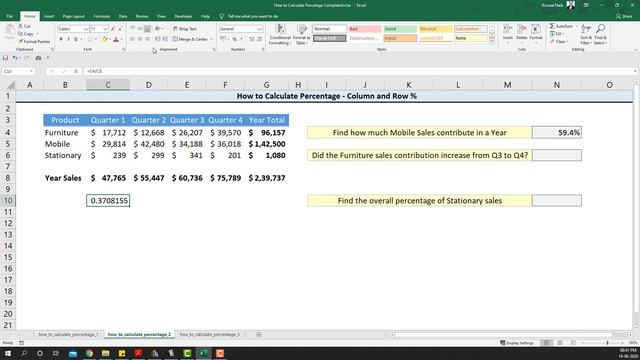Save workbook via Quick Access icon

[5, 58]
